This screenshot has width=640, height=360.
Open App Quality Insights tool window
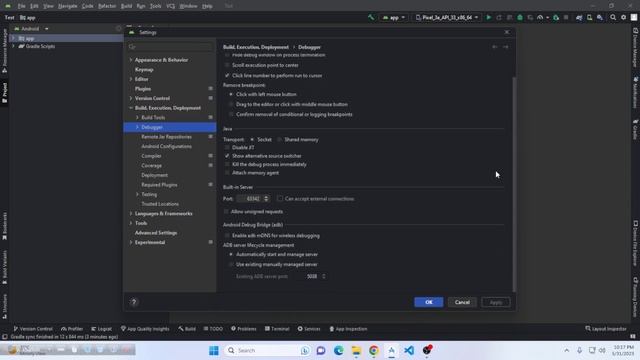point(145,329)
